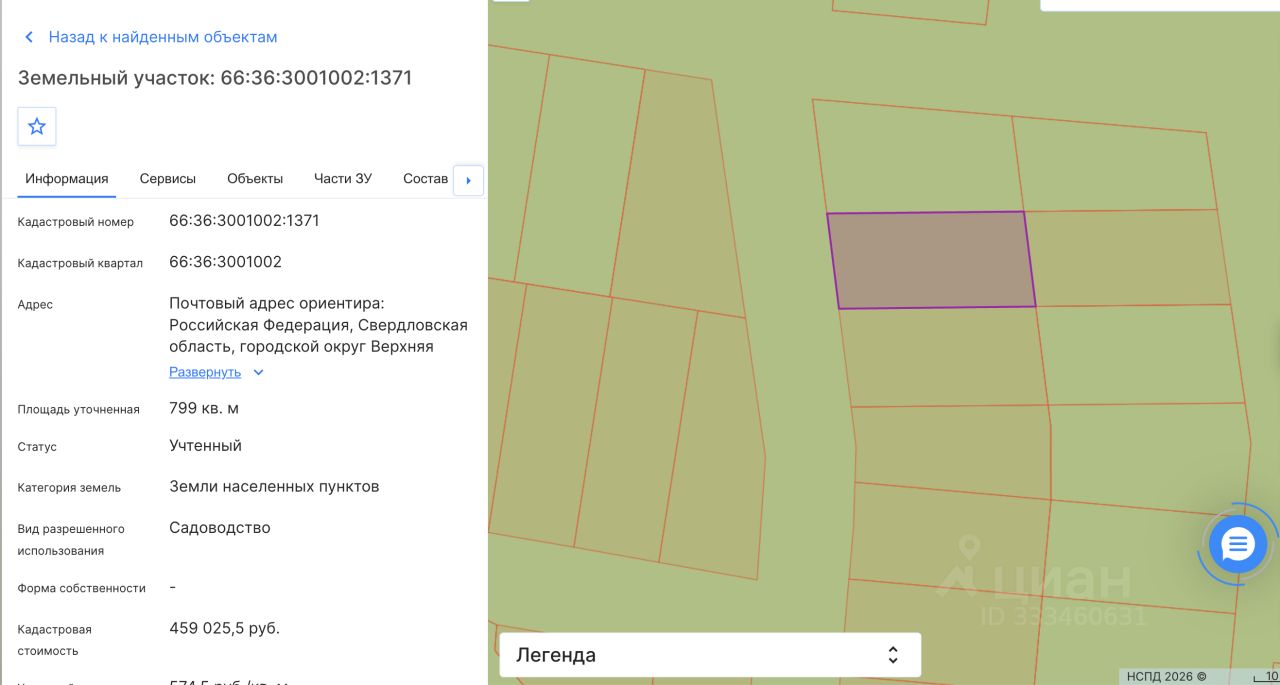The height and width of the screenshot is (685, 1280).
Task: Open the Состав tab
Action: 426,179
